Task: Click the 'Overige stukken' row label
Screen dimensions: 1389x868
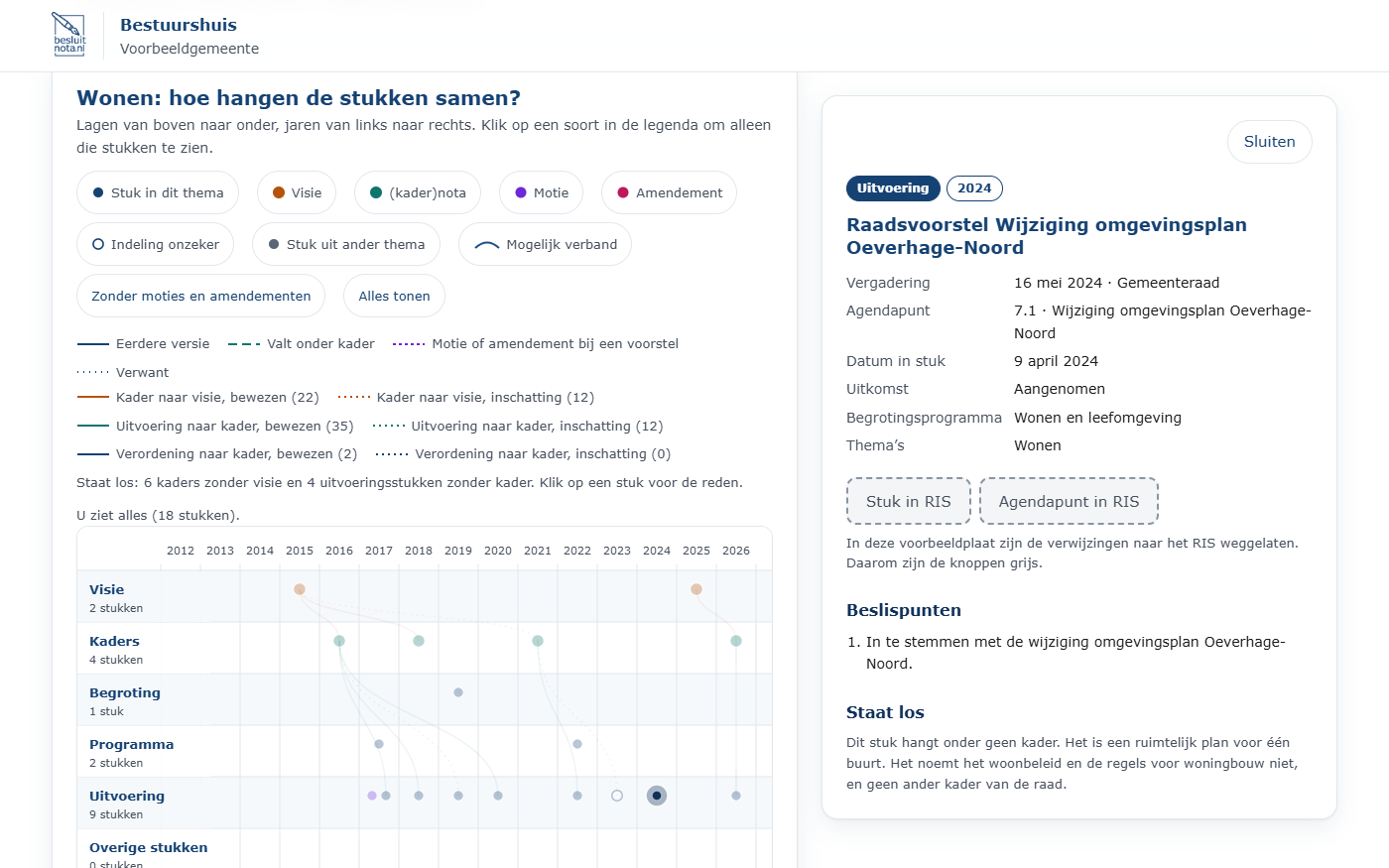Action: point(149,847)
